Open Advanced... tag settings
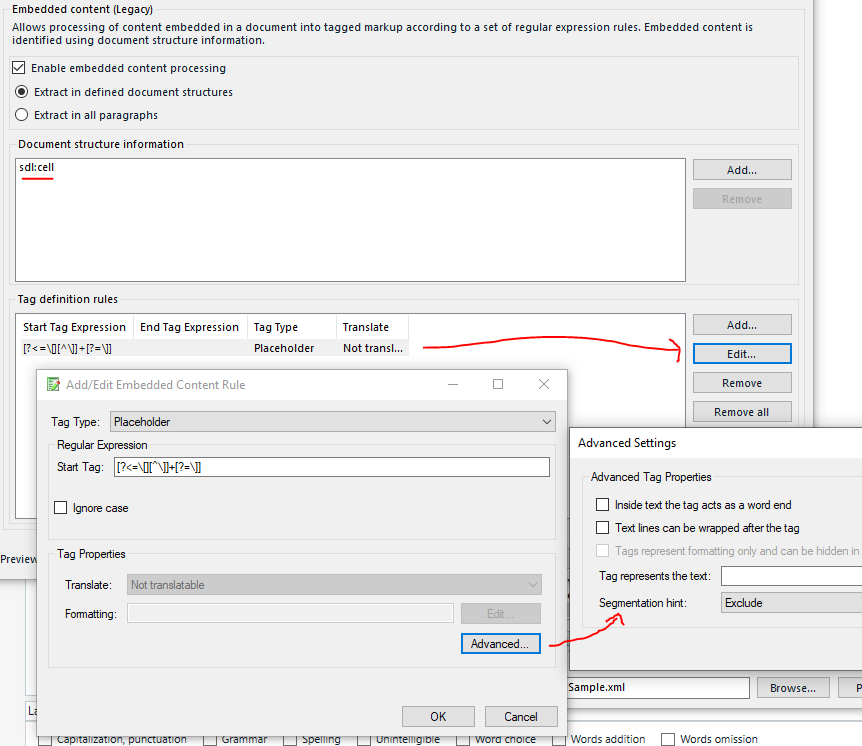Screen dimensions: 862x746 (x=500, y=644)
